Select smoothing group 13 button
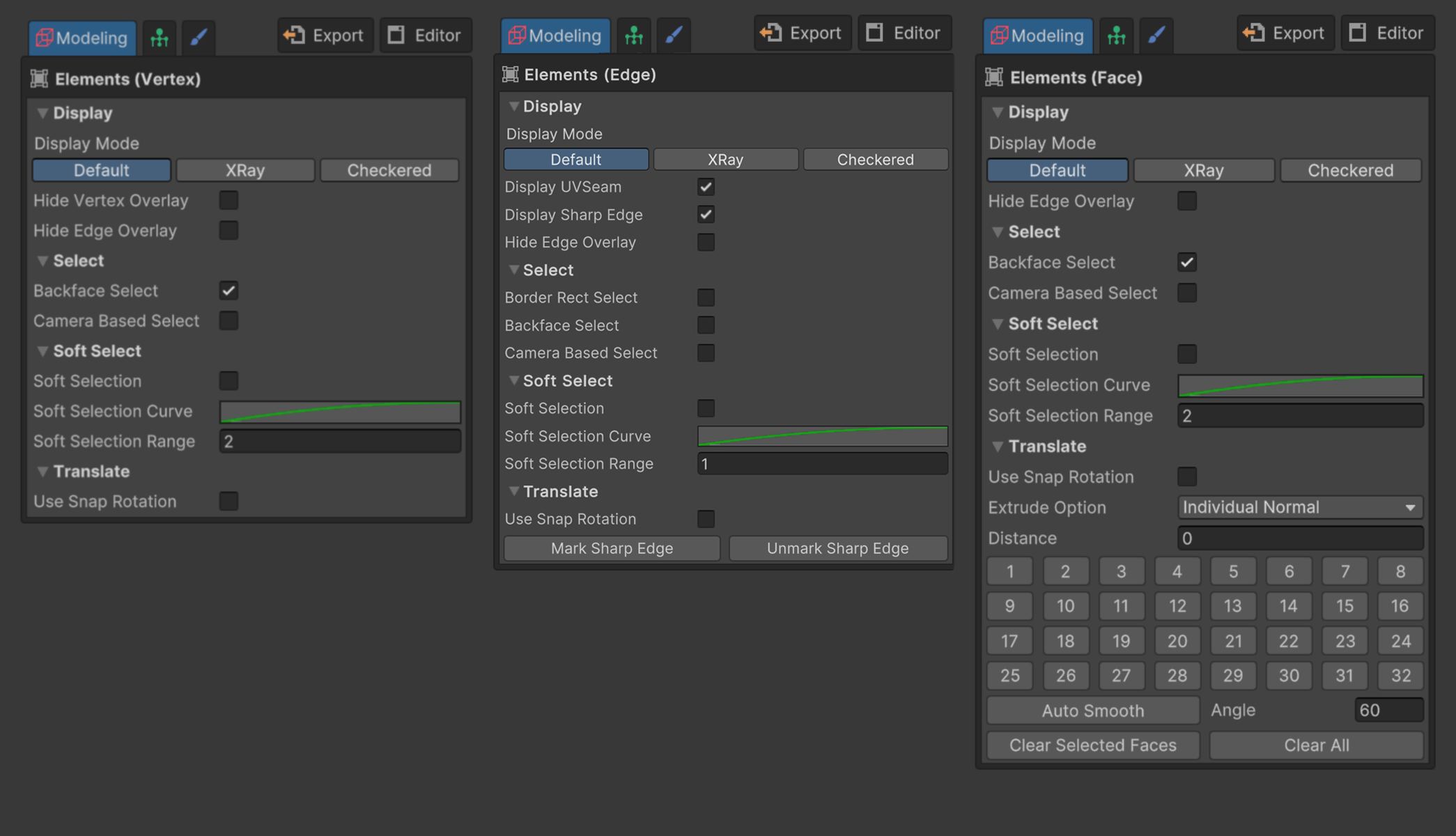Viewport: 1456px width, 836px height. point(1233,606)
